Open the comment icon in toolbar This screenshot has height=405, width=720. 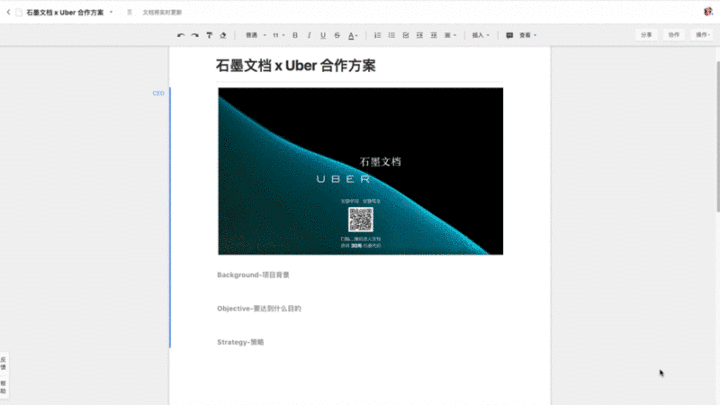[x=509, y=35]
